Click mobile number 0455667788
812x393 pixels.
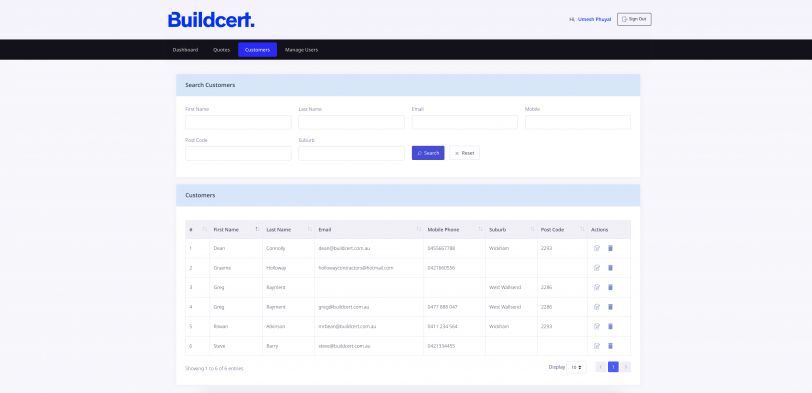(x=441, y=248)
